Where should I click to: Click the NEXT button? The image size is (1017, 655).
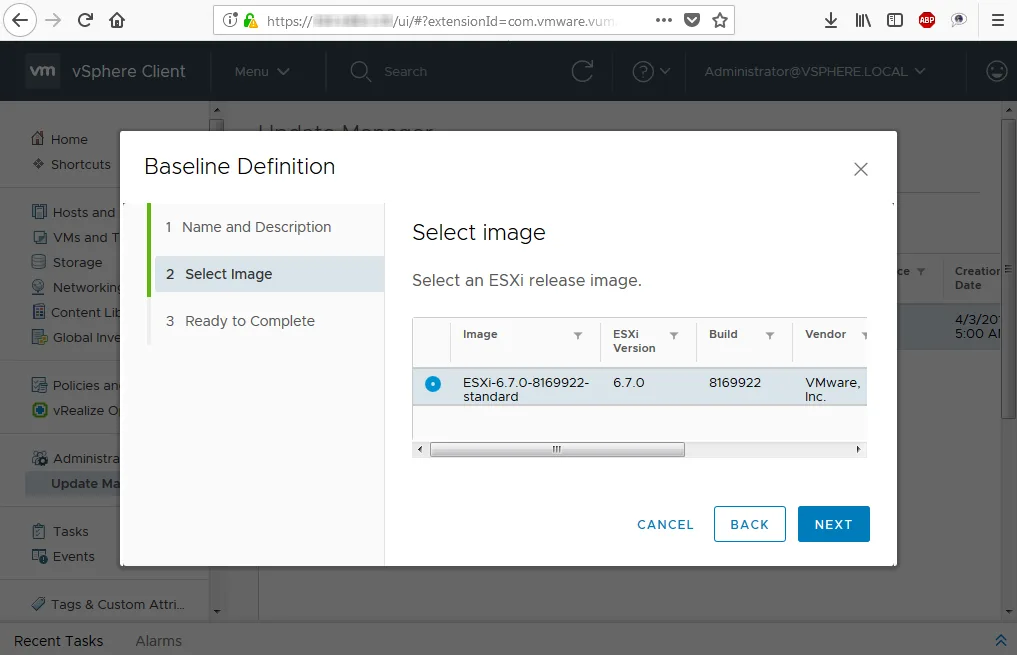[x=833, y=524]
